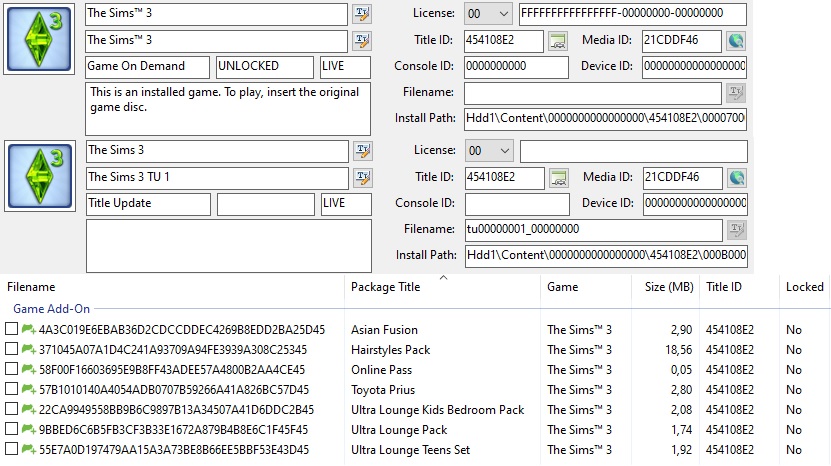Click the UNLOCKED status field
Screen dimensions: 831x466
(265, 67)
